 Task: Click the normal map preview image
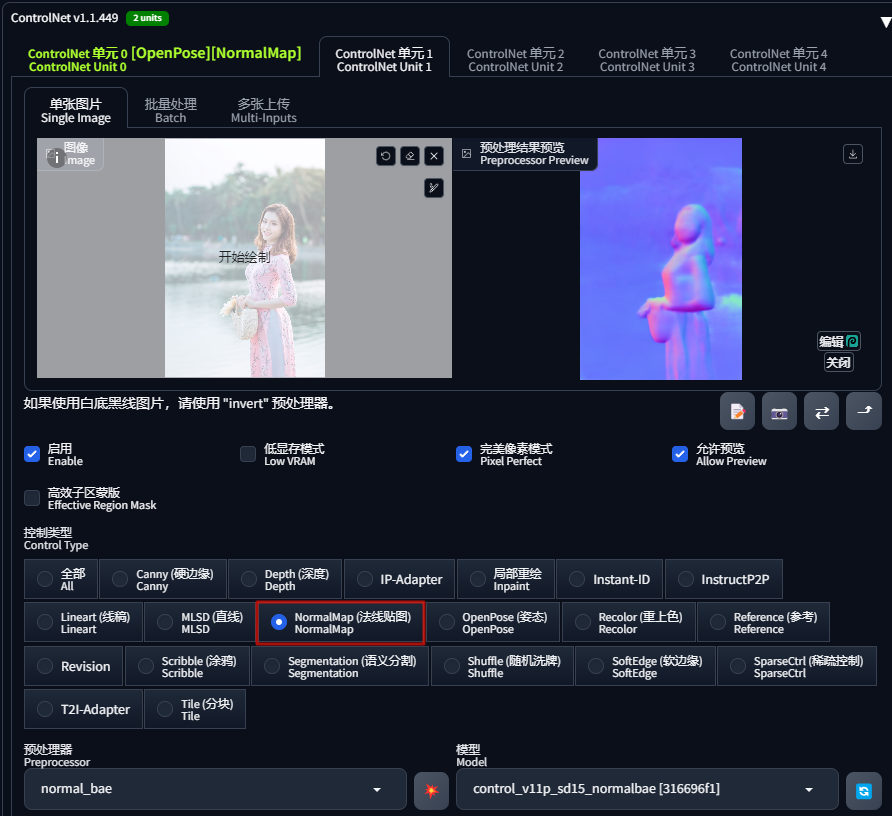(x=660, y=259)
